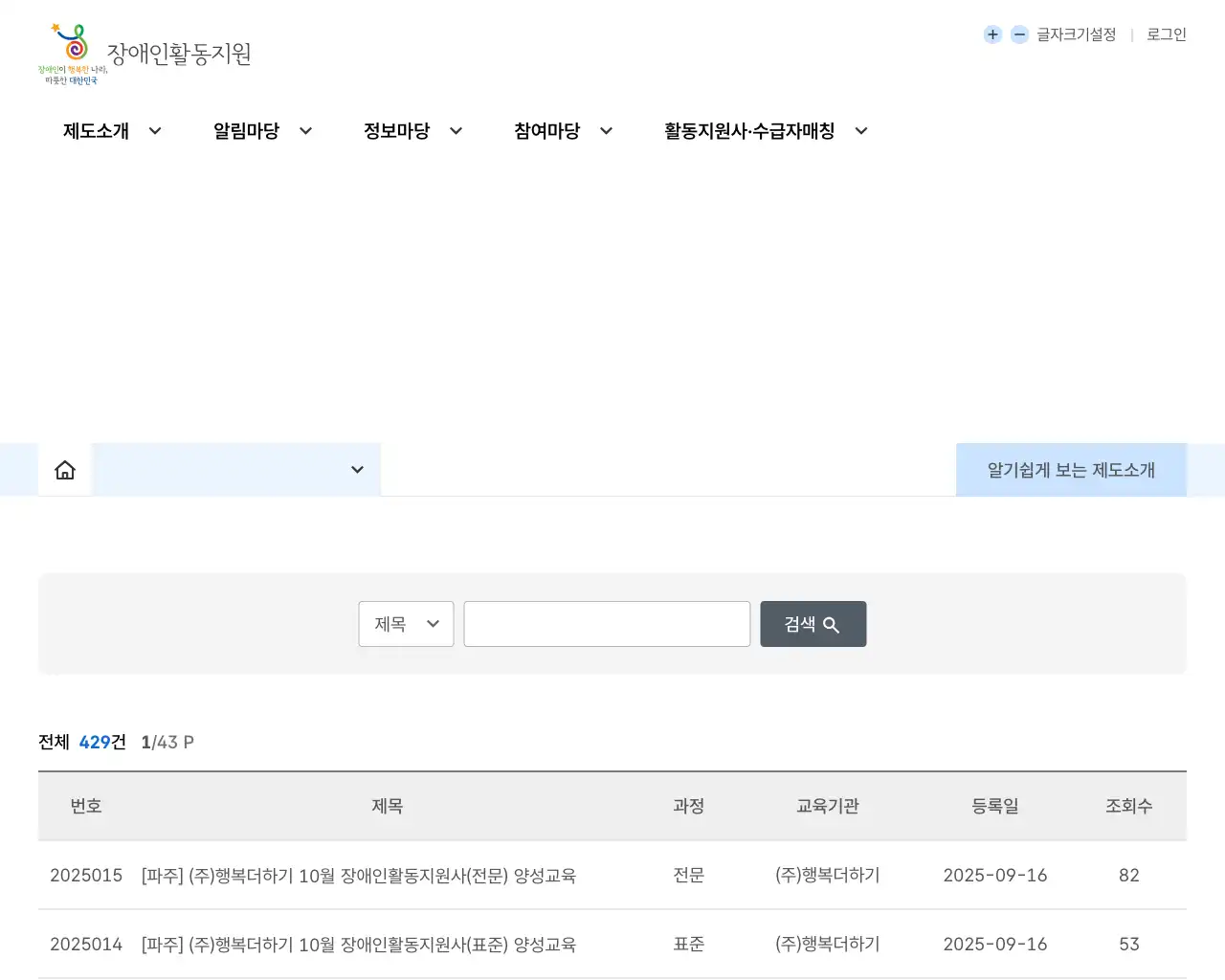Click the magnifier icon on the search button
The image size is (1225, 980).
click(x=831, y=624)
